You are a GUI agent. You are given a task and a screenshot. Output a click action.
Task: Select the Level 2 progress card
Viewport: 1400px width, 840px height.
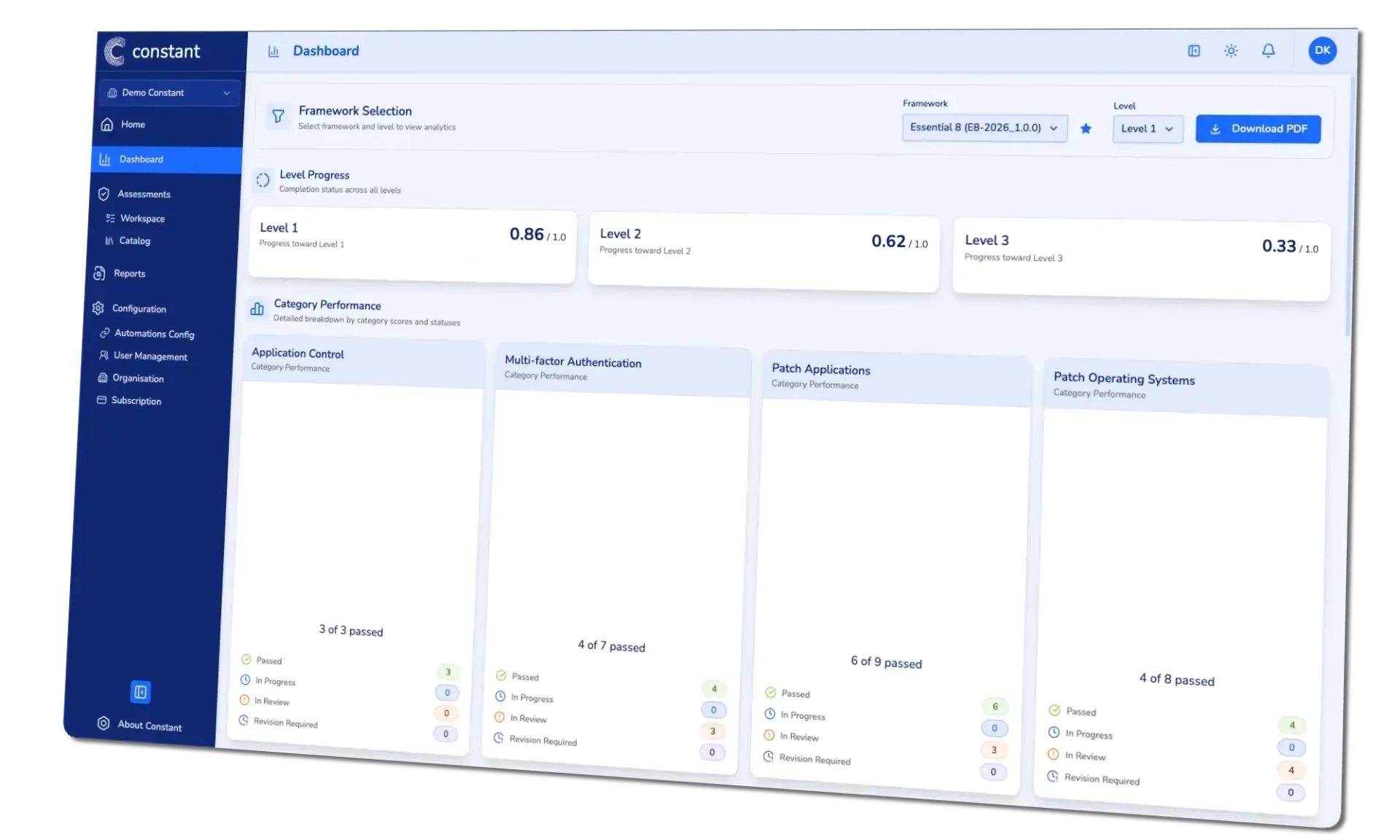[x=763, y=252]
